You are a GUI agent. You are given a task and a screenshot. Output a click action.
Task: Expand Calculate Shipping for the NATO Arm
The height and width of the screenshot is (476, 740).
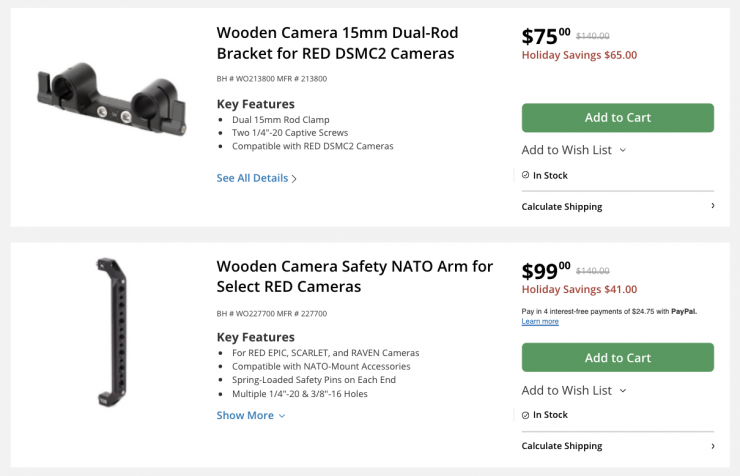pos(562,446)
